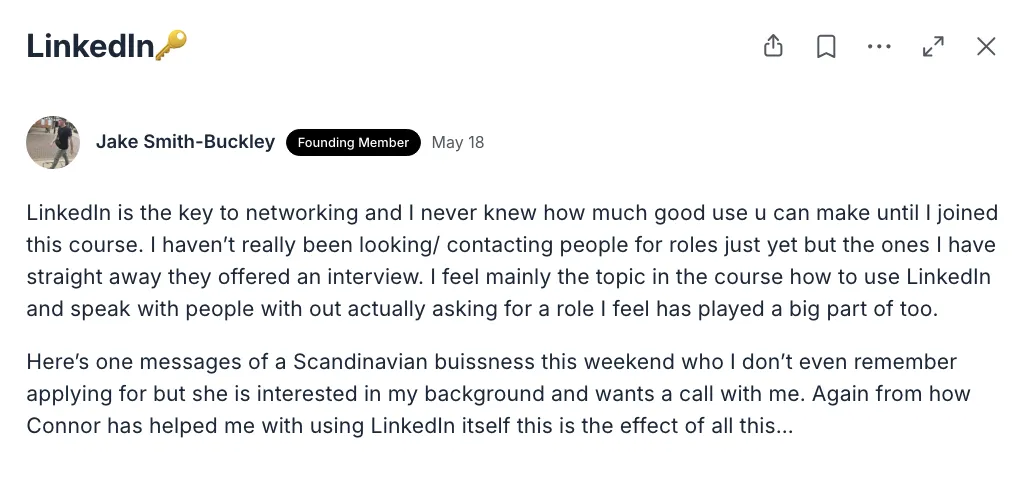
Task: Click the line starting 'applying for but she'
Action: pyautogui.click(x=498, y=393)
